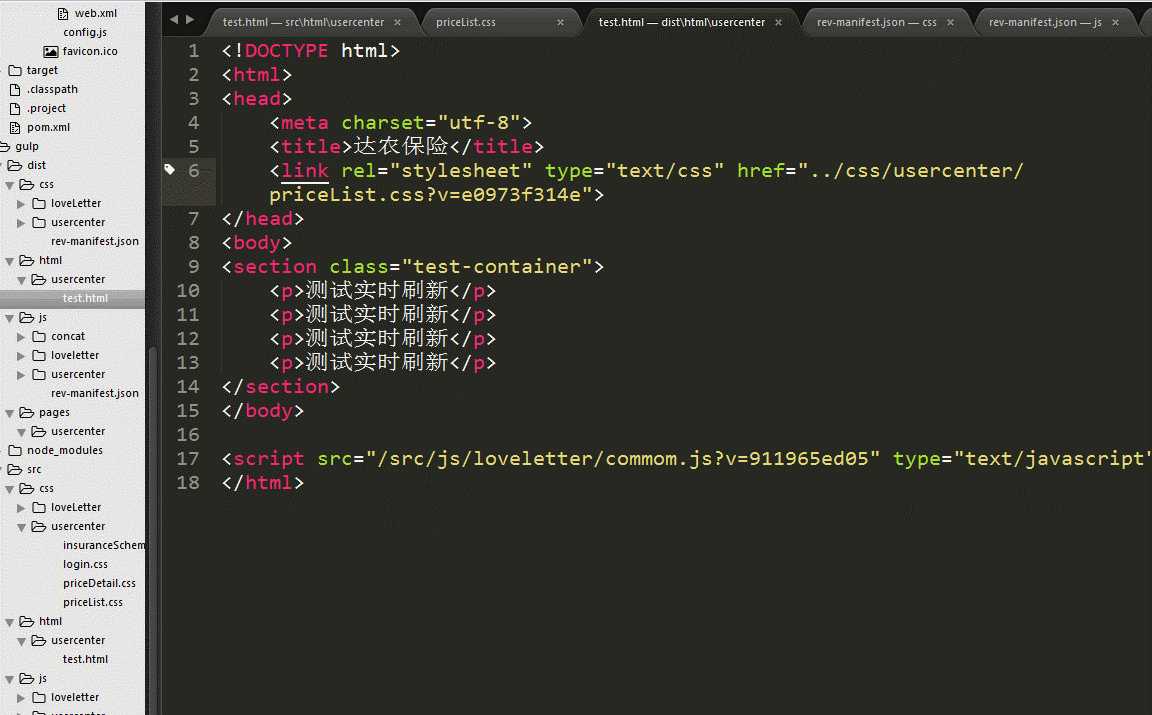Expand loveletter folder under dist js

coord(21,356)
